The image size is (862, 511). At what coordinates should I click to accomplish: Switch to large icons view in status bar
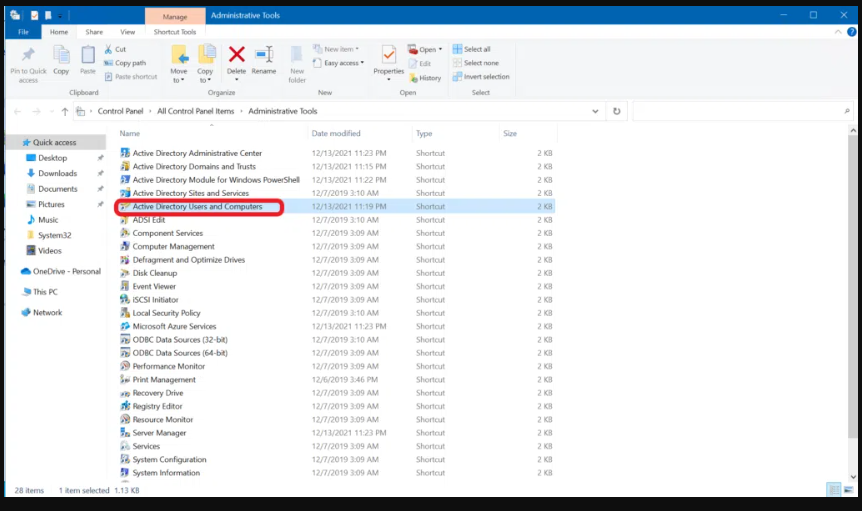tap(848, 489)
